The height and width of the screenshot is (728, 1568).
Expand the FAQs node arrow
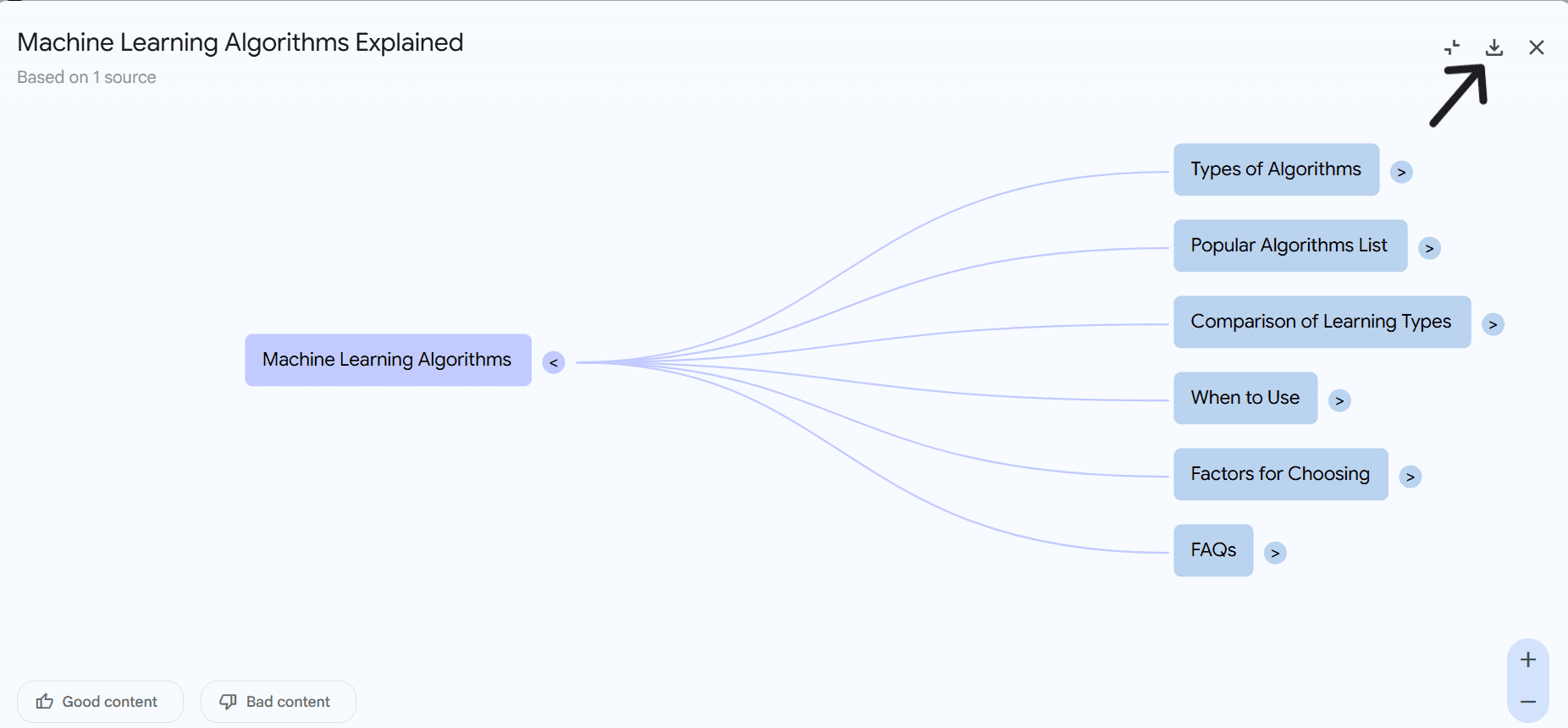pos(1275,553)
